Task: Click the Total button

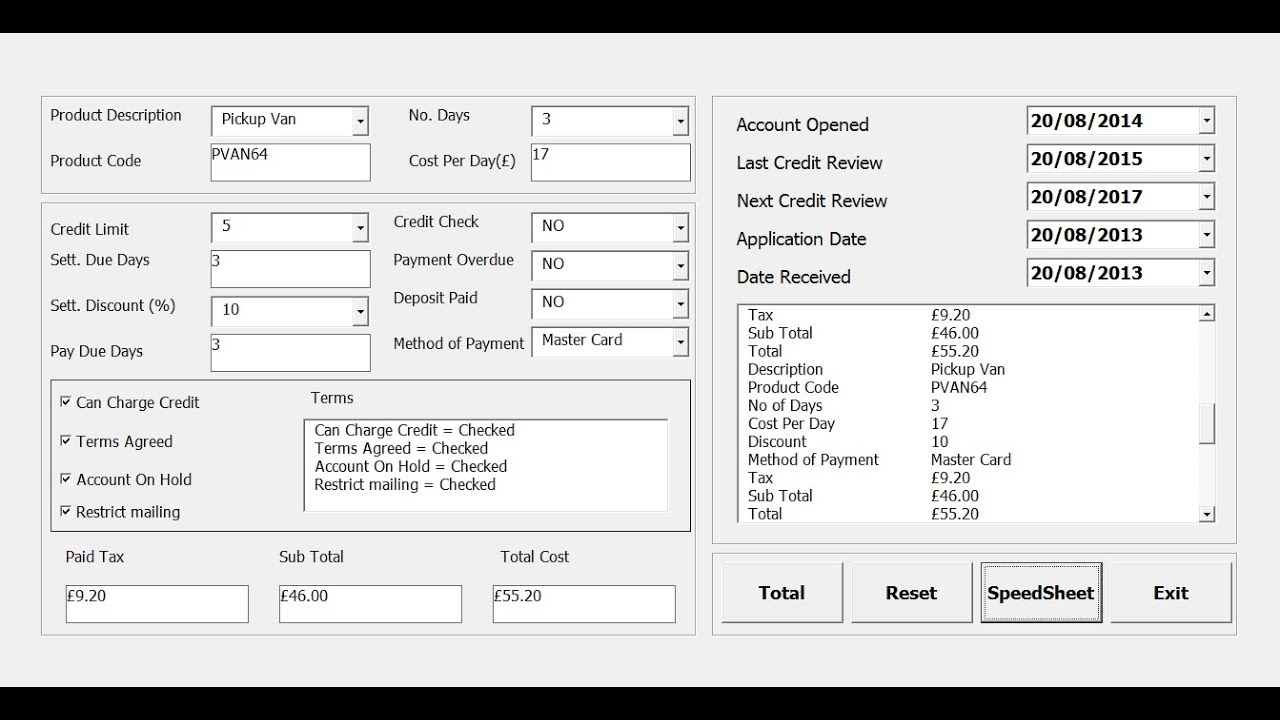Action: [782, 593]
